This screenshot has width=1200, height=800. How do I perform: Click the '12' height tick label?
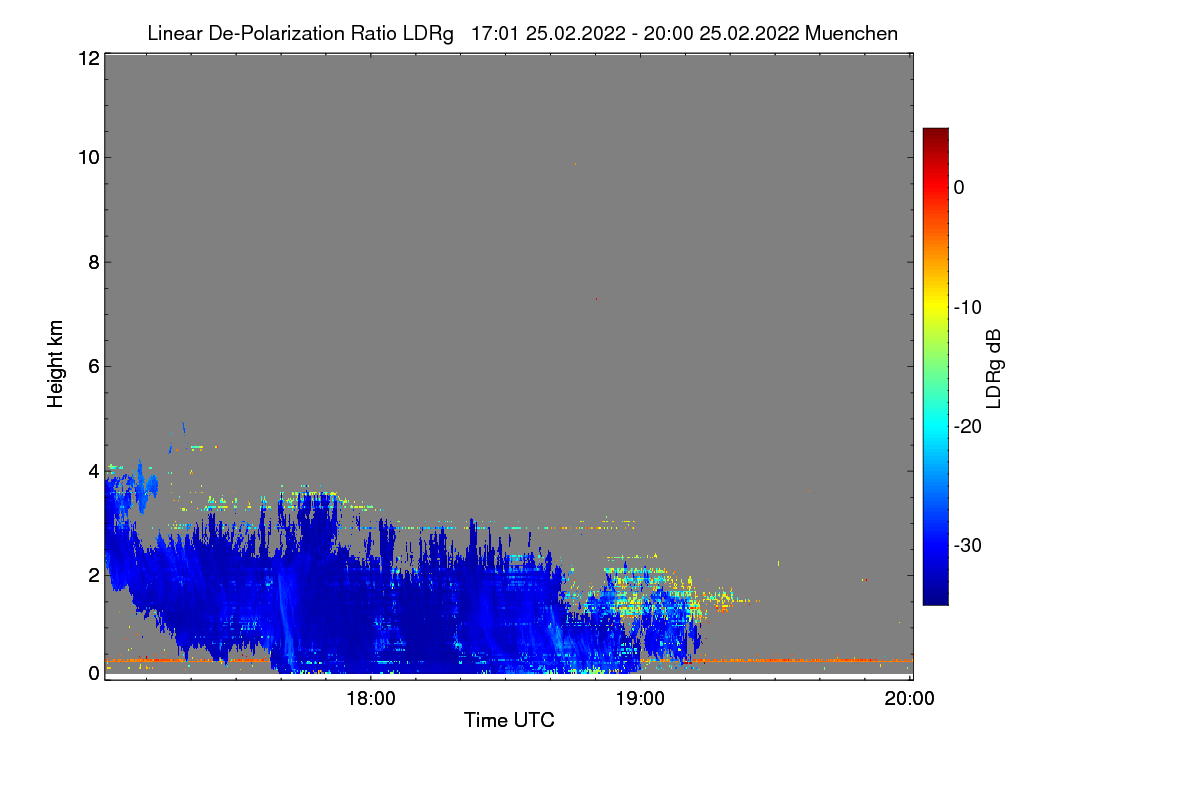87,58
